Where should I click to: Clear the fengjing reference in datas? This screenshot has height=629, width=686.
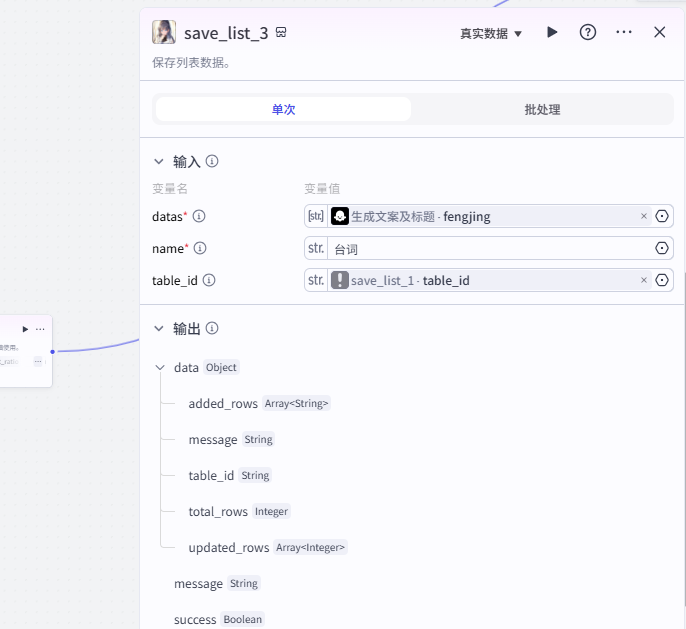[x=644, y=216]
